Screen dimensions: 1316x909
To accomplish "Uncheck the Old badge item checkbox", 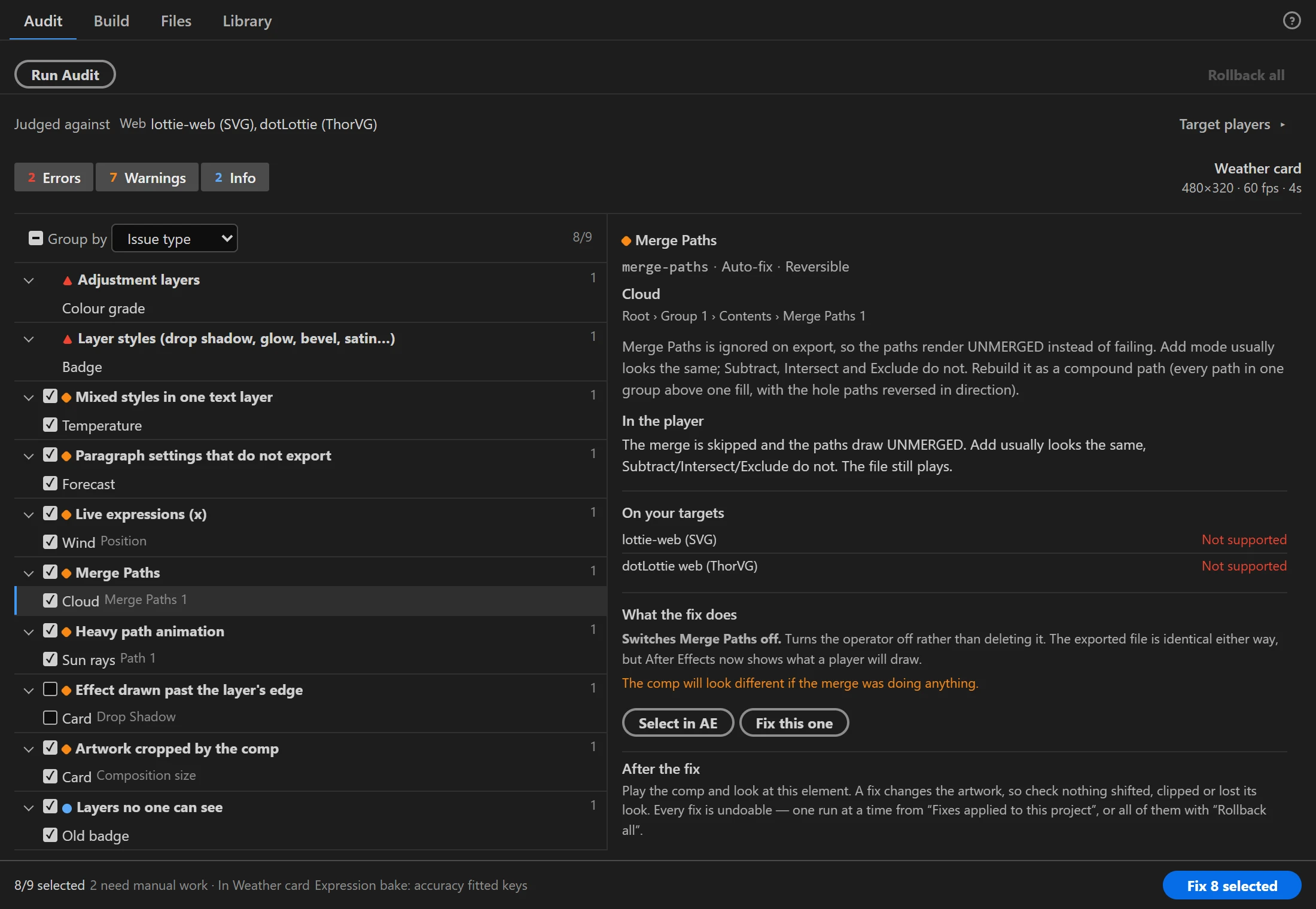I will coord(50,835).
